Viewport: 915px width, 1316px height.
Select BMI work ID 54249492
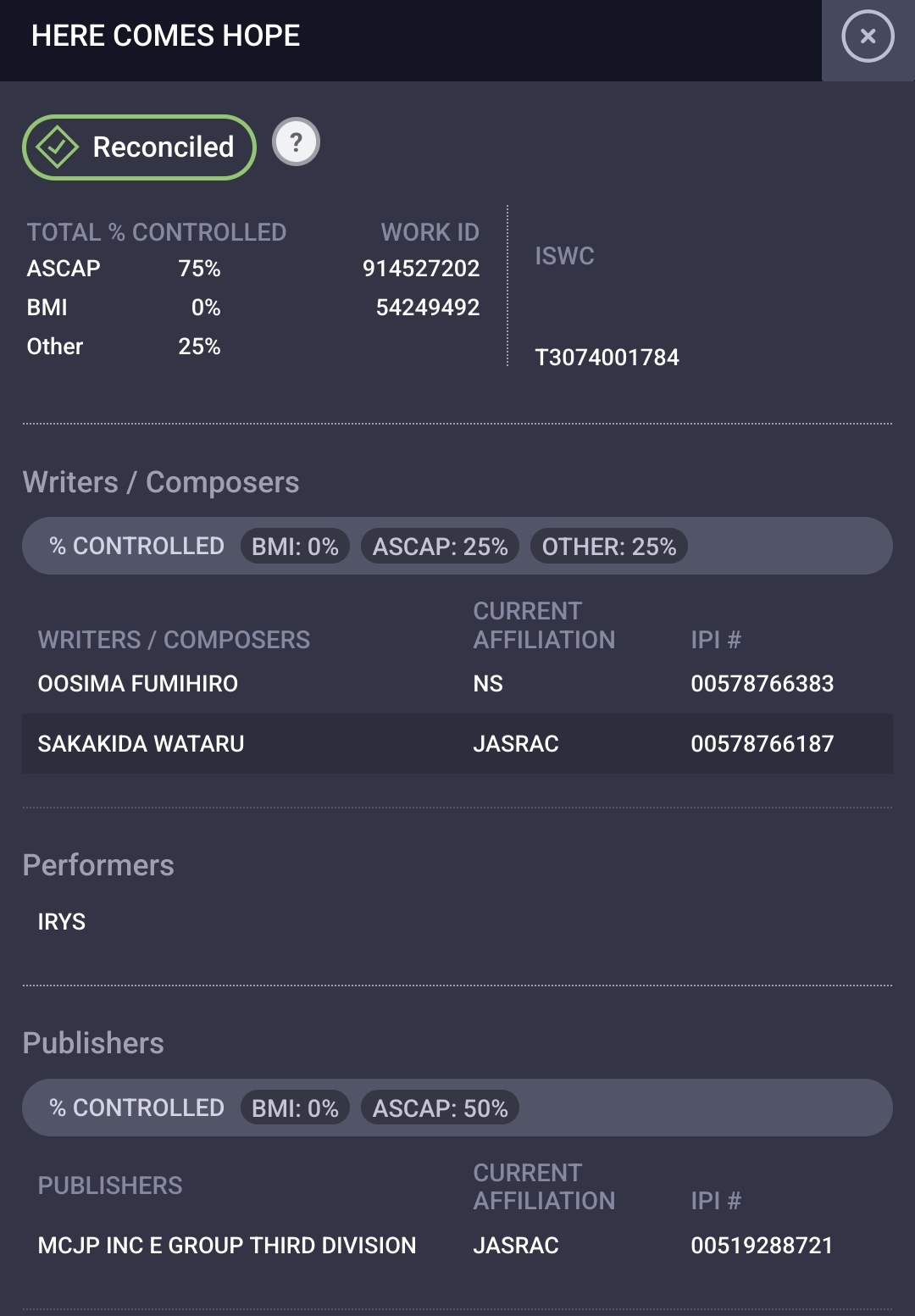click(428, 308)
